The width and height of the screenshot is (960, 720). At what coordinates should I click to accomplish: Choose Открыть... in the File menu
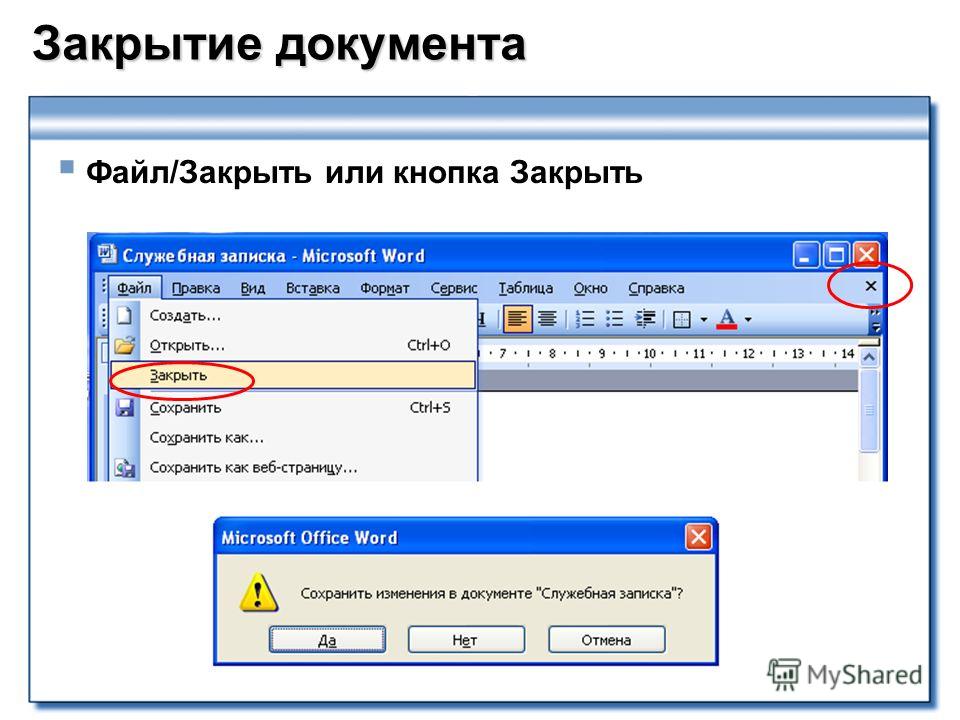pos(294,345)
